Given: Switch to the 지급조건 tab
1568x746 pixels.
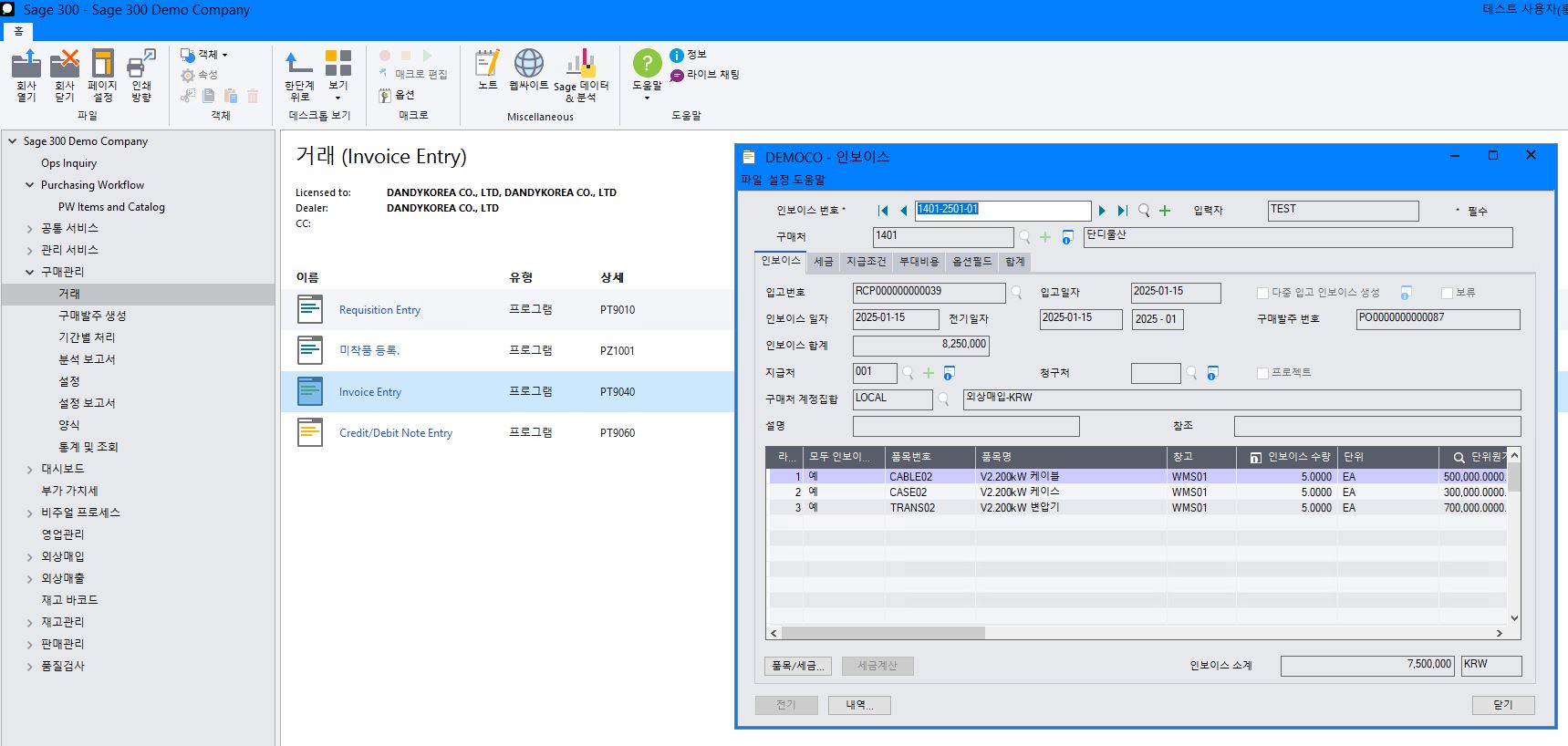Looking at the screenshot, I should pyautogui.click(x=867, y=262).
